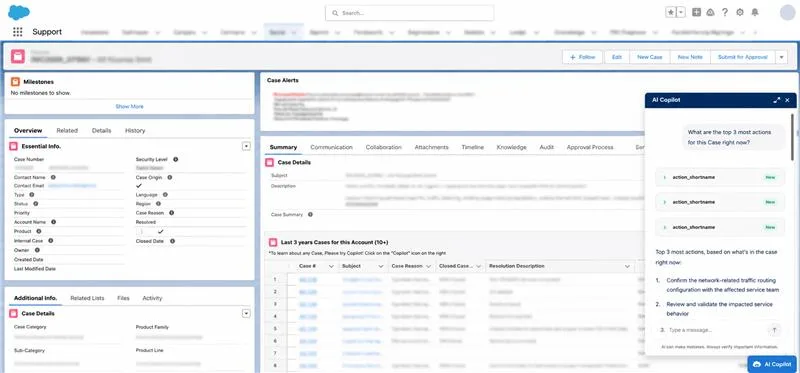The height and width of the screenshot is (373, 800).
Task: Open more actions dropdown beside Submit for Approval
Action: (x=781, y=57)
